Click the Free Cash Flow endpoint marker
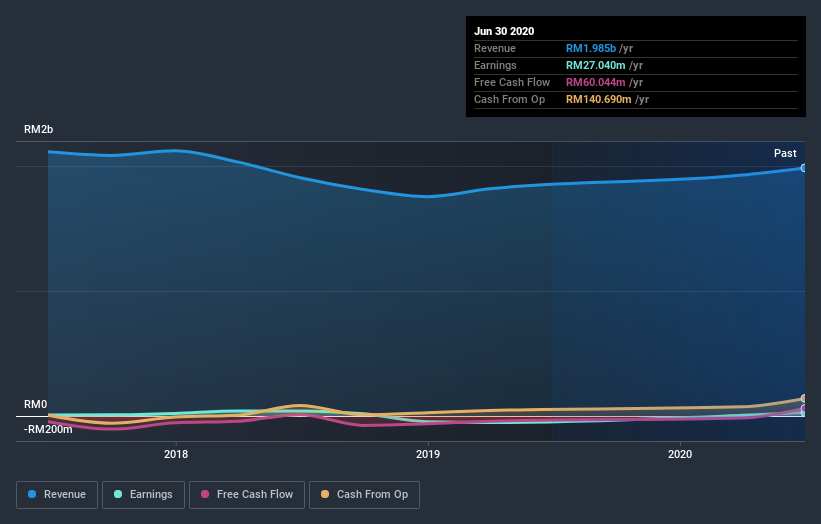 tap(804, 408)
